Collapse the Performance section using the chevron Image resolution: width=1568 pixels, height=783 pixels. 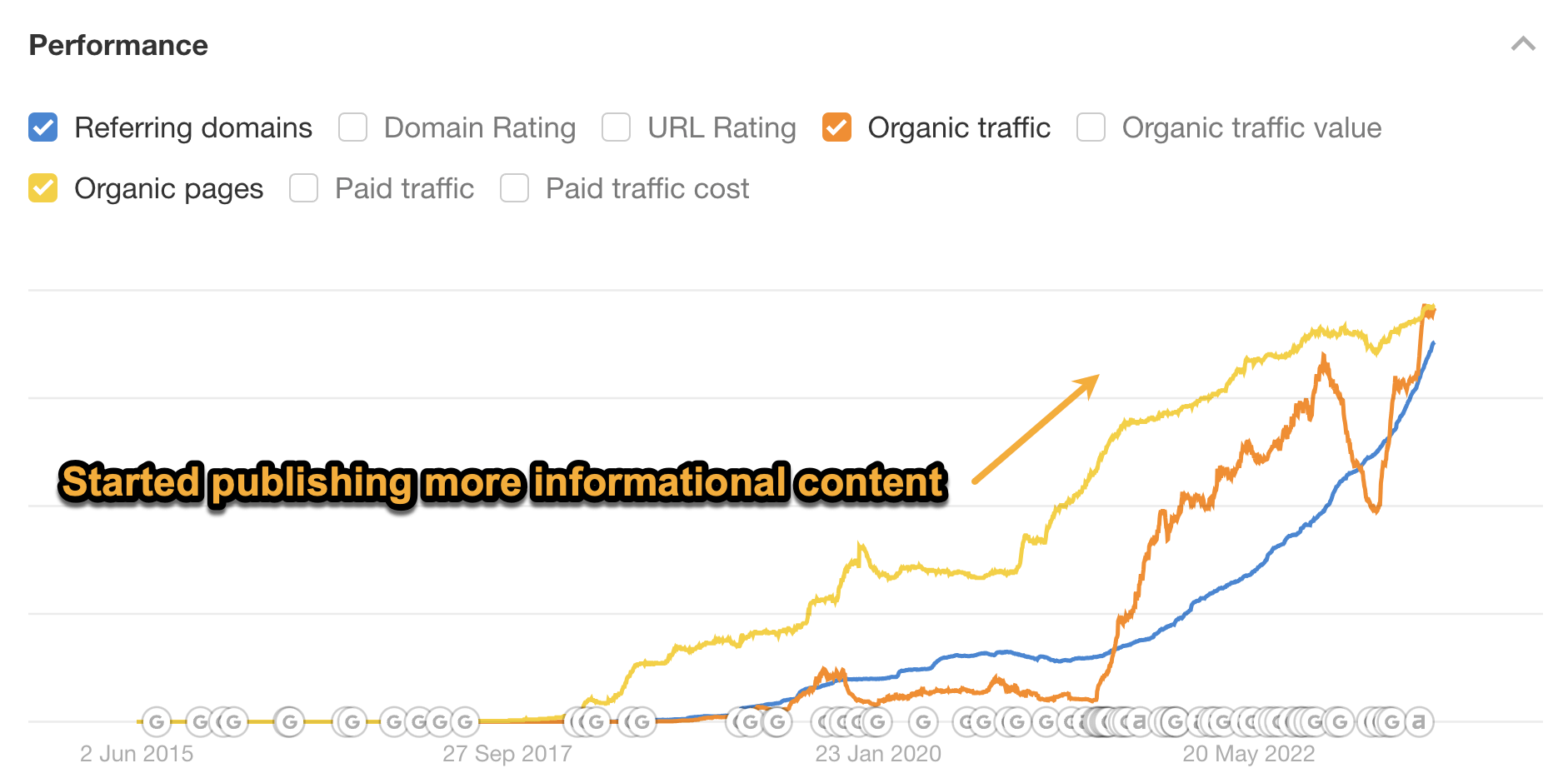(x=1522, y=44)
